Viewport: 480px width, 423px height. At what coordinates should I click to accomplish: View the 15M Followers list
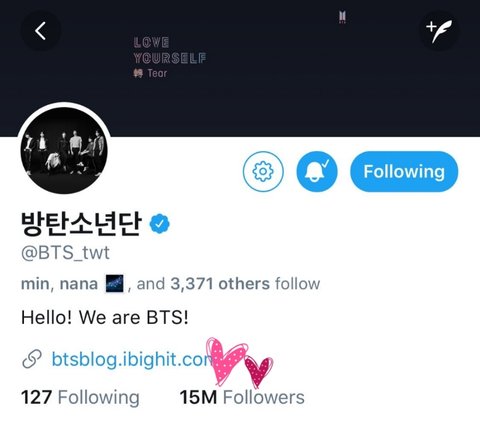click(242, 397)
